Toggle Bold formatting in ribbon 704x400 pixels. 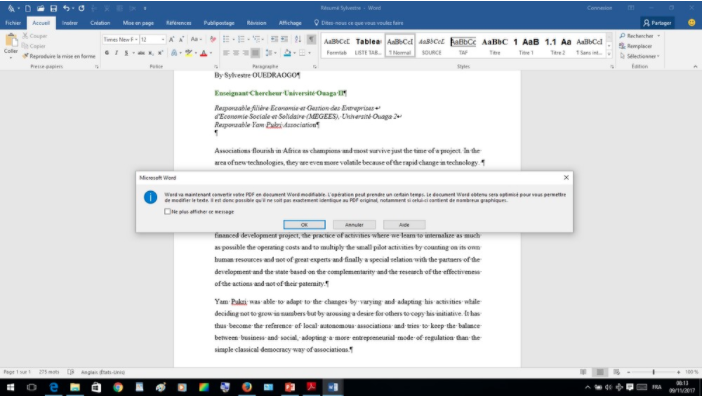coord(107,52)
